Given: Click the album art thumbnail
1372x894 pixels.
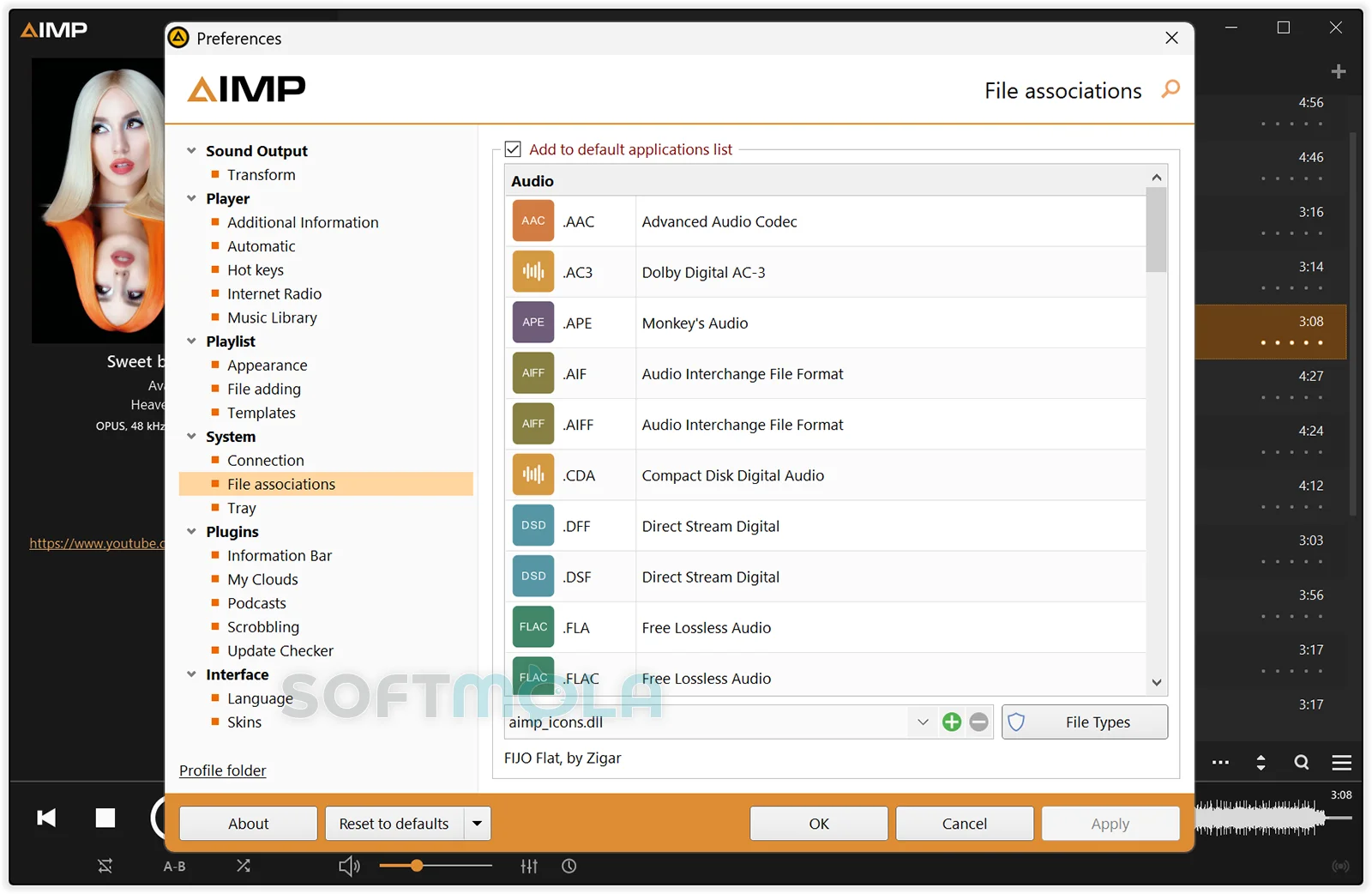Looking at the screenshot, I should coord(98,201).
